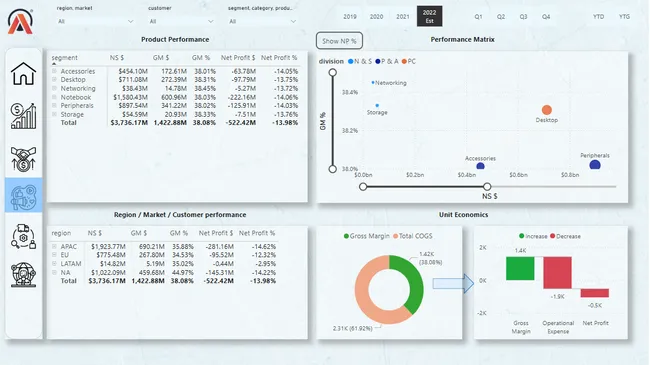The width and height of the screenshot is (650, 365).
Task: Switch to YTD view
Action: 598,17
